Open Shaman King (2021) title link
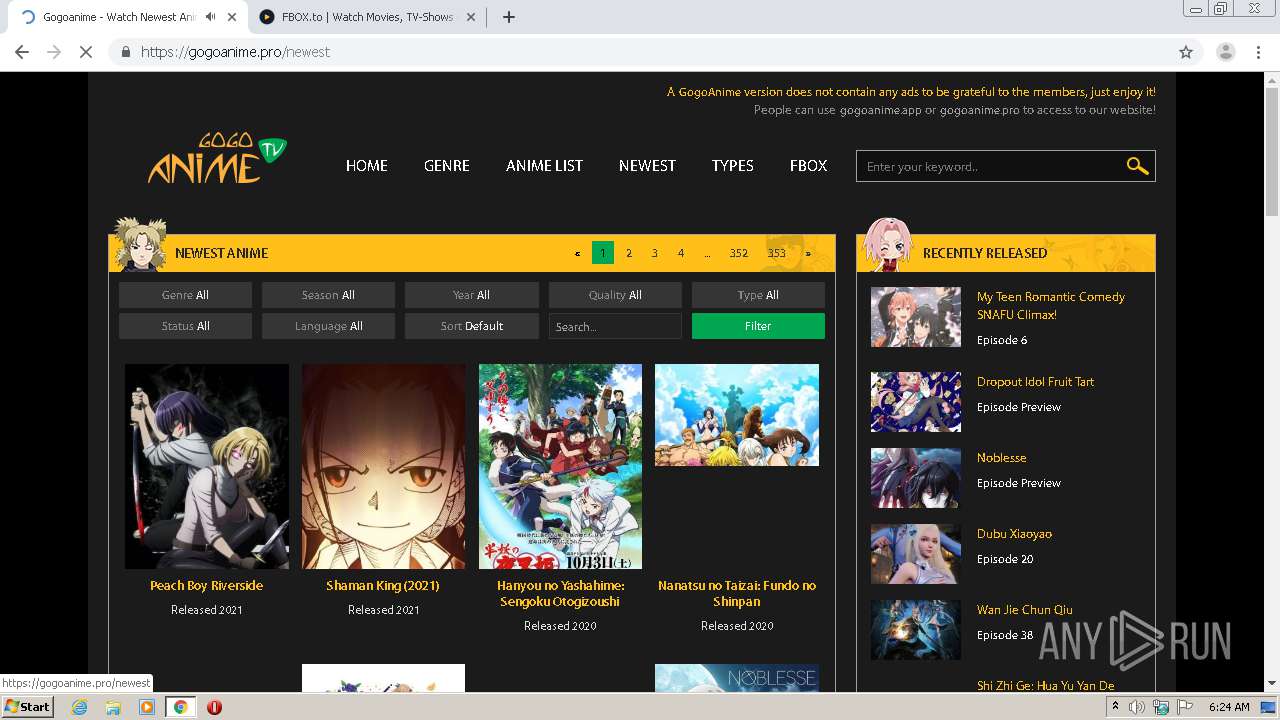Viewport: 1280px width, 720px height. tap(383, 586)
